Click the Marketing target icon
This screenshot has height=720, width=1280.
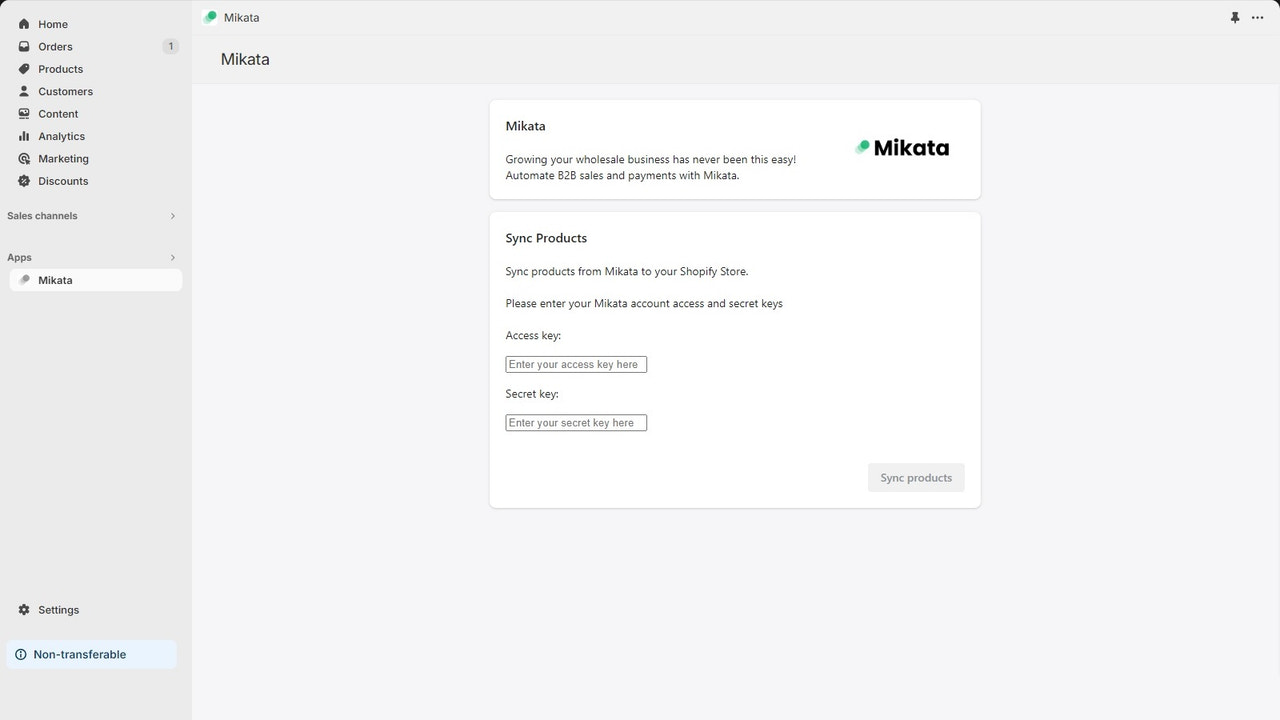click(24, 159)
